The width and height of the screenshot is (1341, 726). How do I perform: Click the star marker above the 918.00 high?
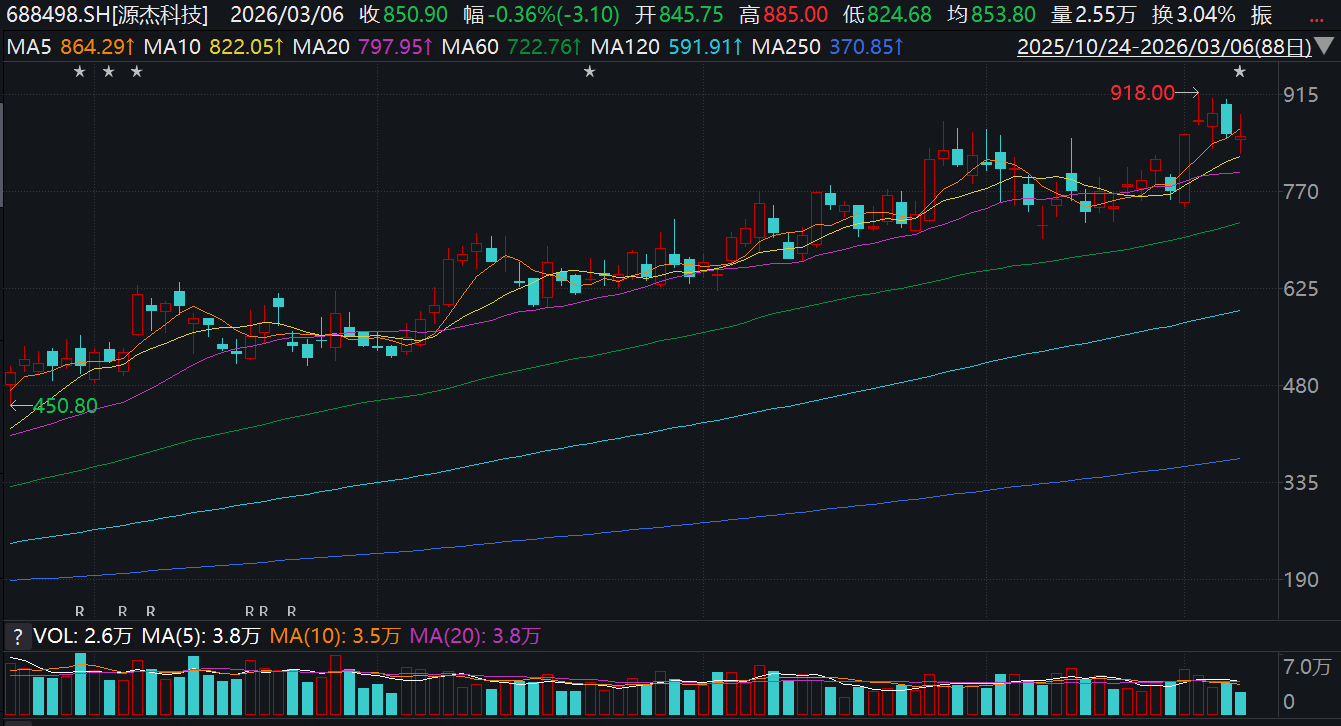[1240, 71]
